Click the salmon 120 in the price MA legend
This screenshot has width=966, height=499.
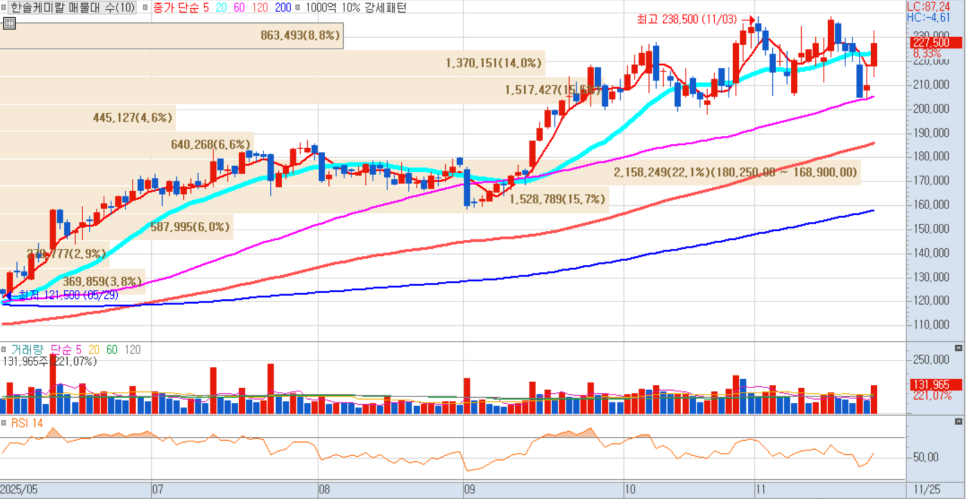(259, 7)
